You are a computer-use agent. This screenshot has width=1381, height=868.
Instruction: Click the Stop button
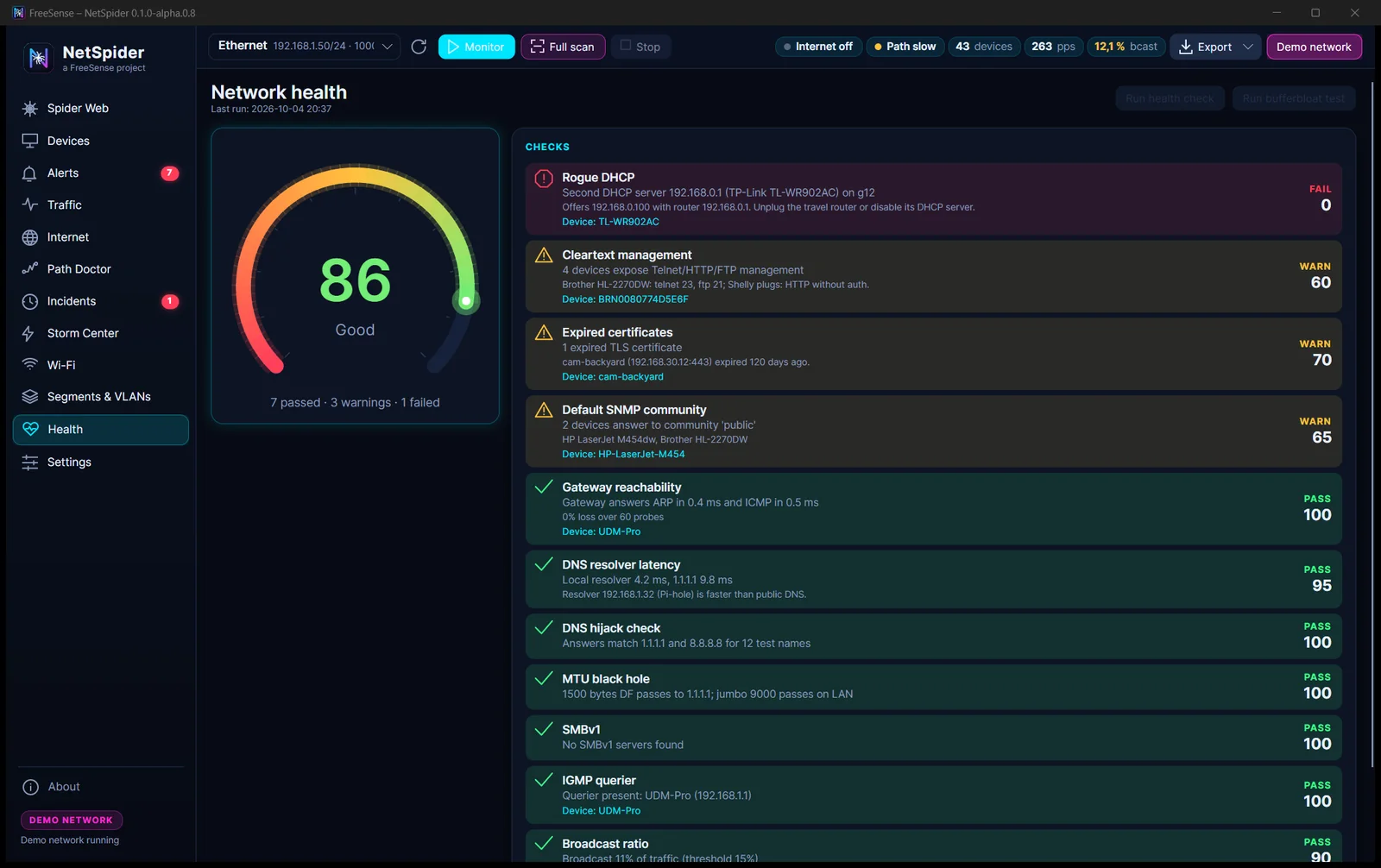coord(640,47)
